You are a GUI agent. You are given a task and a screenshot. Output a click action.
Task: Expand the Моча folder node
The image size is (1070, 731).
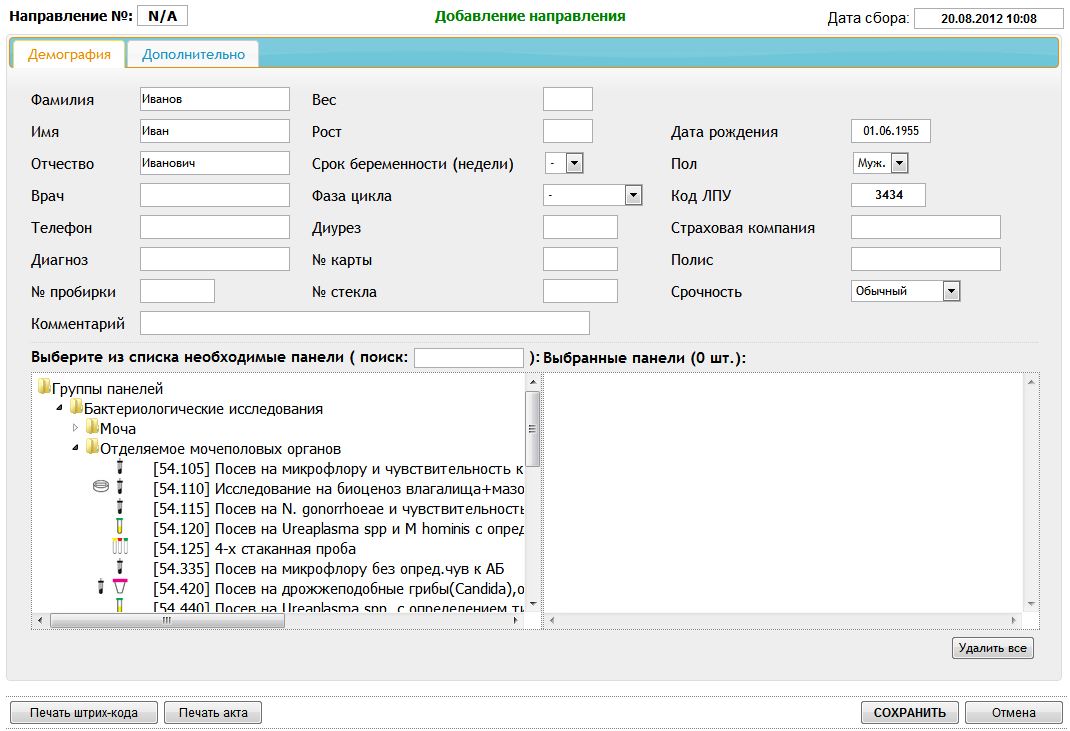[76, 428]
